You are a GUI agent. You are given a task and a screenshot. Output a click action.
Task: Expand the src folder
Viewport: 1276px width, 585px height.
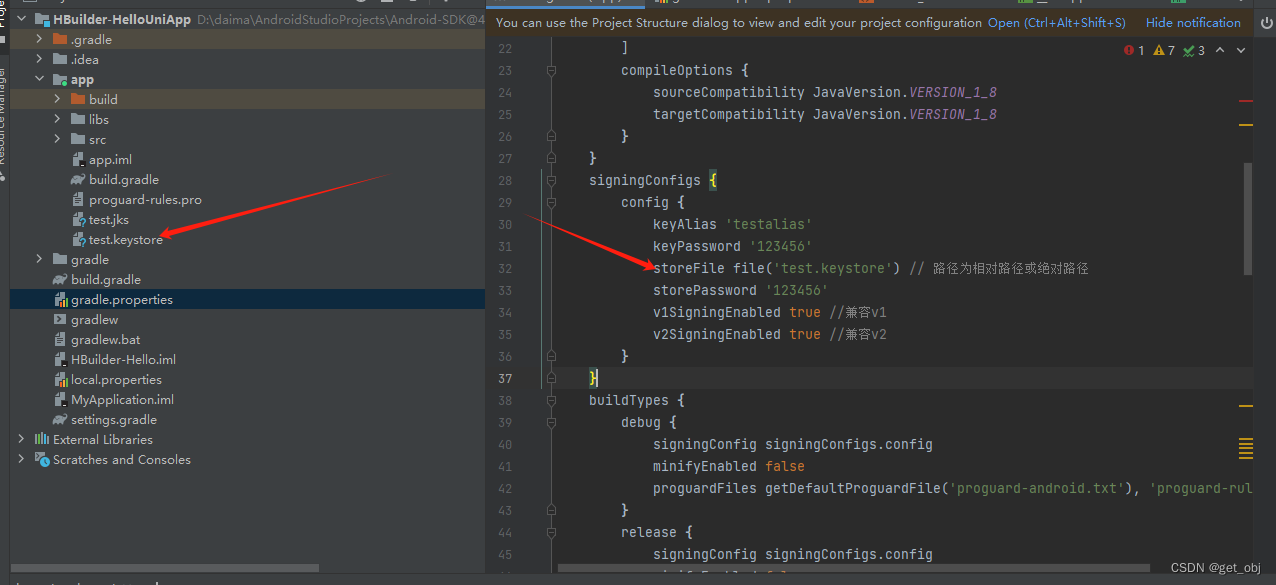[x=57, y=140]
